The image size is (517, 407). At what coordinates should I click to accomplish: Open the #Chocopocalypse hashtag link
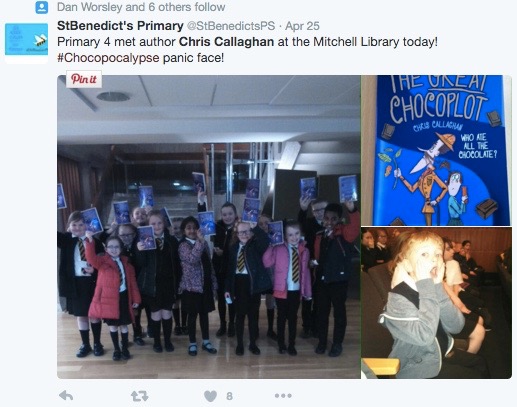pyautogui.click(x=108, y=58)
